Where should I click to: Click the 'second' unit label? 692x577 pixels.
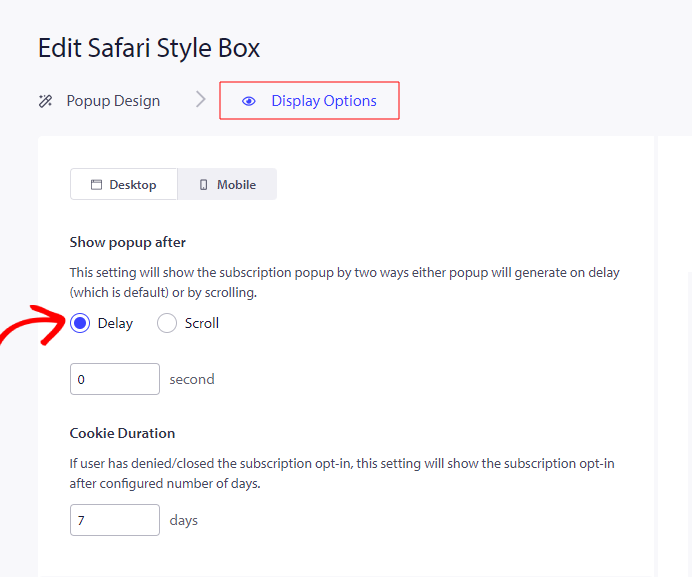(x=192, y=379)
